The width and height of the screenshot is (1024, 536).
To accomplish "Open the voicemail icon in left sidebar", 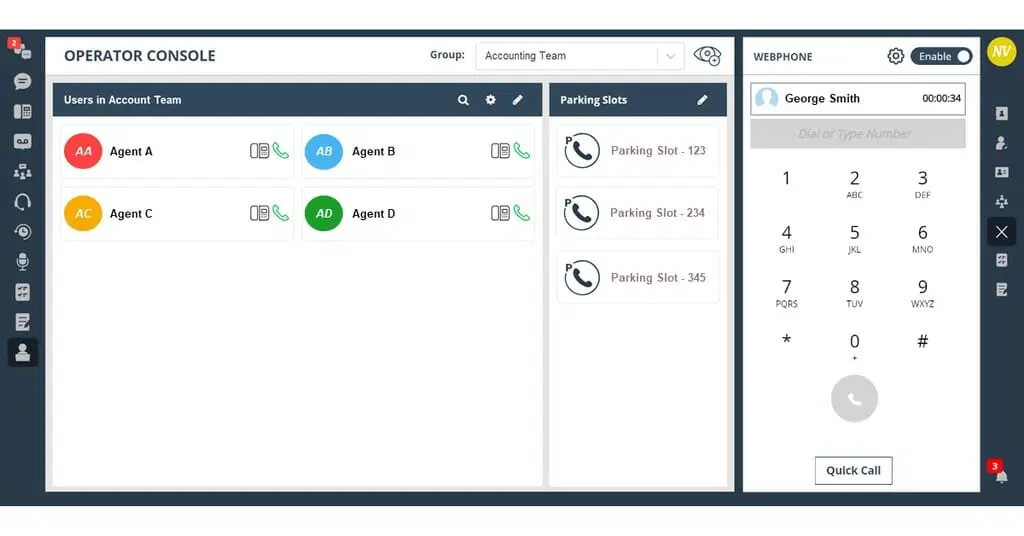I will pyautogui.click(x=22, y=142).
